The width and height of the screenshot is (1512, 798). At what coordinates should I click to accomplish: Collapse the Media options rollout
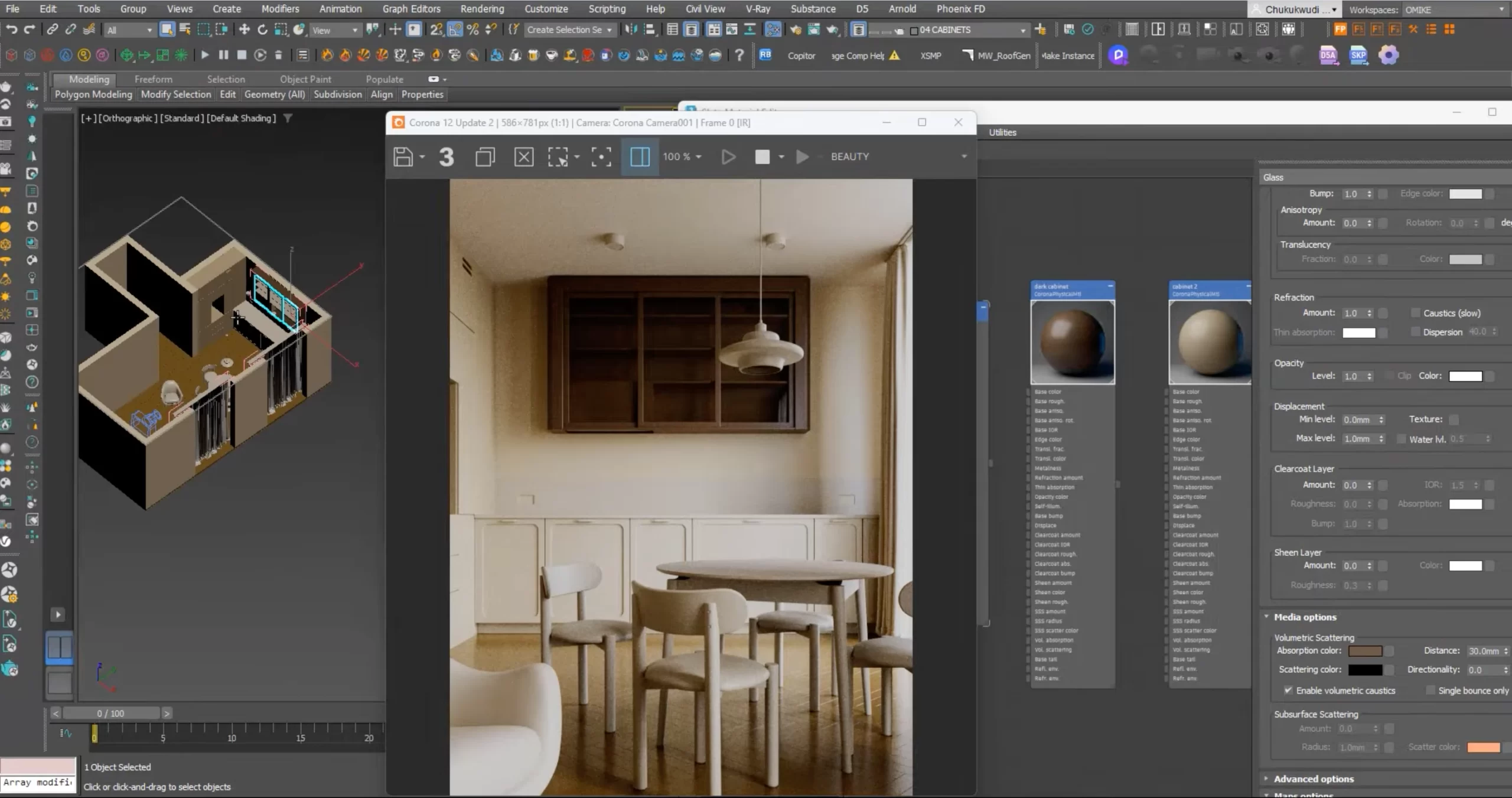pos(1305,617)
